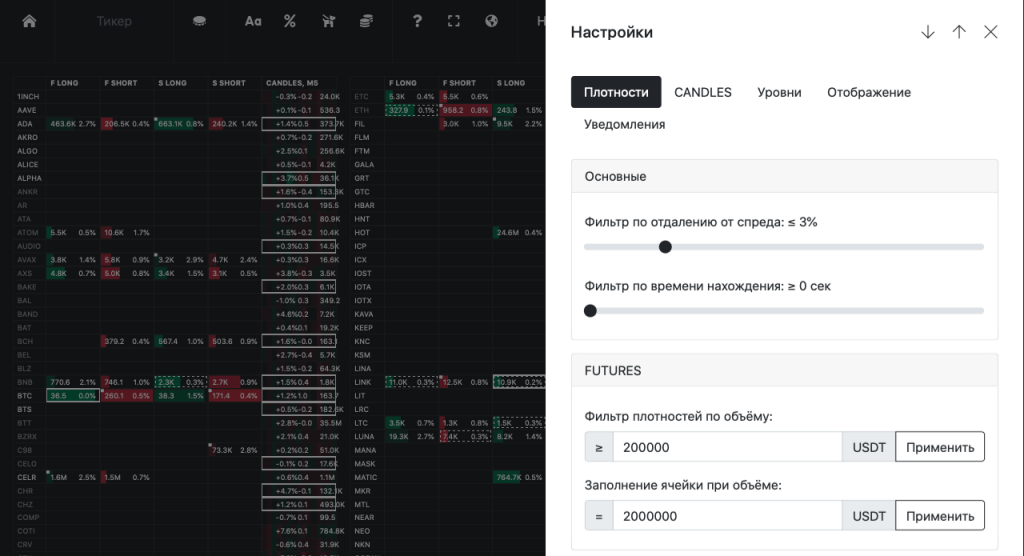The height and width of the screenshot is (556, 1024).
Task: Toggle fullscreen mode icon
Action: tap(454, 21)
